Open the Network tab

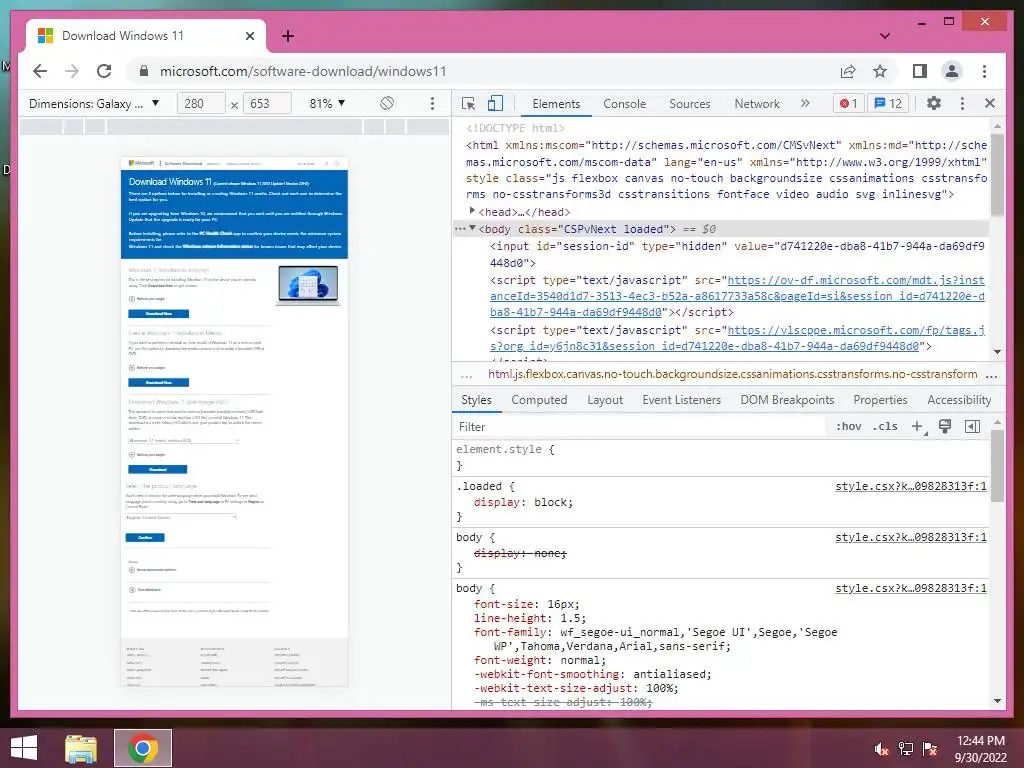coord(757,104)
